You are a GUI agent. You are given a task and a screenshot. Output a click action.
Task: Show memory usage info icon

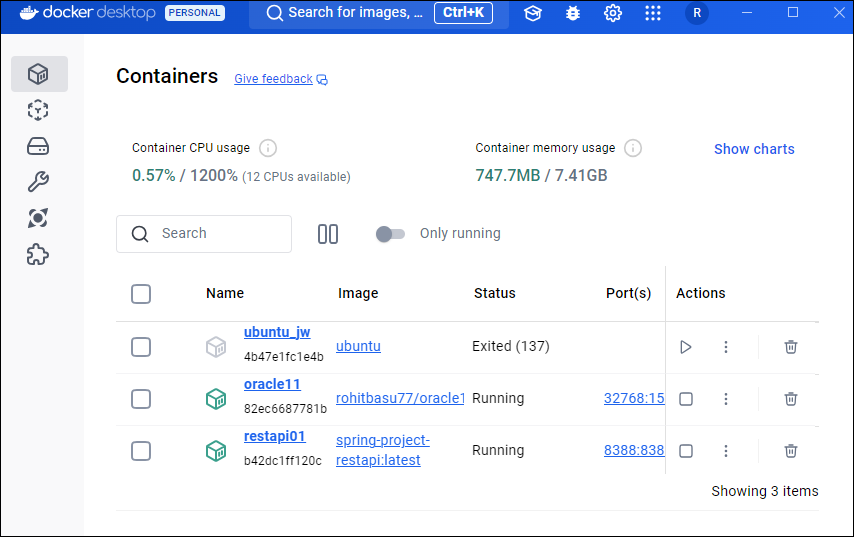tap(632, 148)
